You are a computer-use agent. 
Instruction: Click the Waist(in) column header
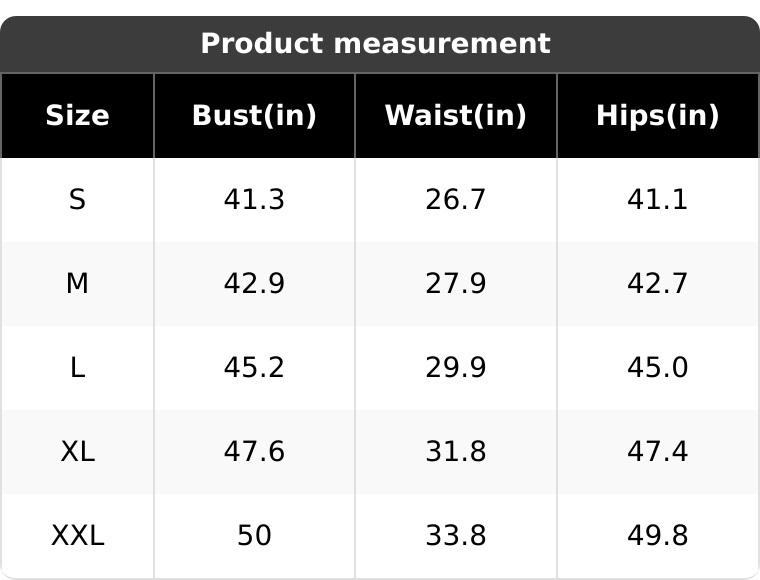[x=455, y=116]
